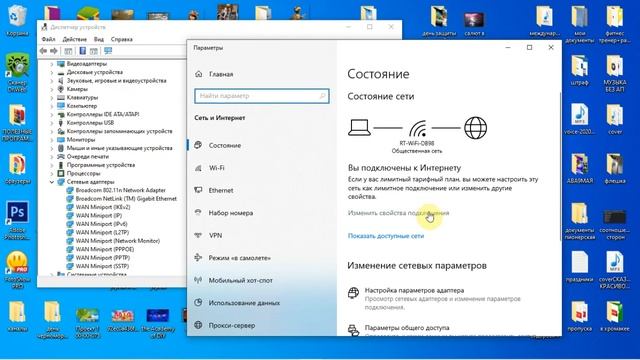This screenshot has width=640, height=360.
Task: Select the Корзина desktop icon
Action: point(17,20)
